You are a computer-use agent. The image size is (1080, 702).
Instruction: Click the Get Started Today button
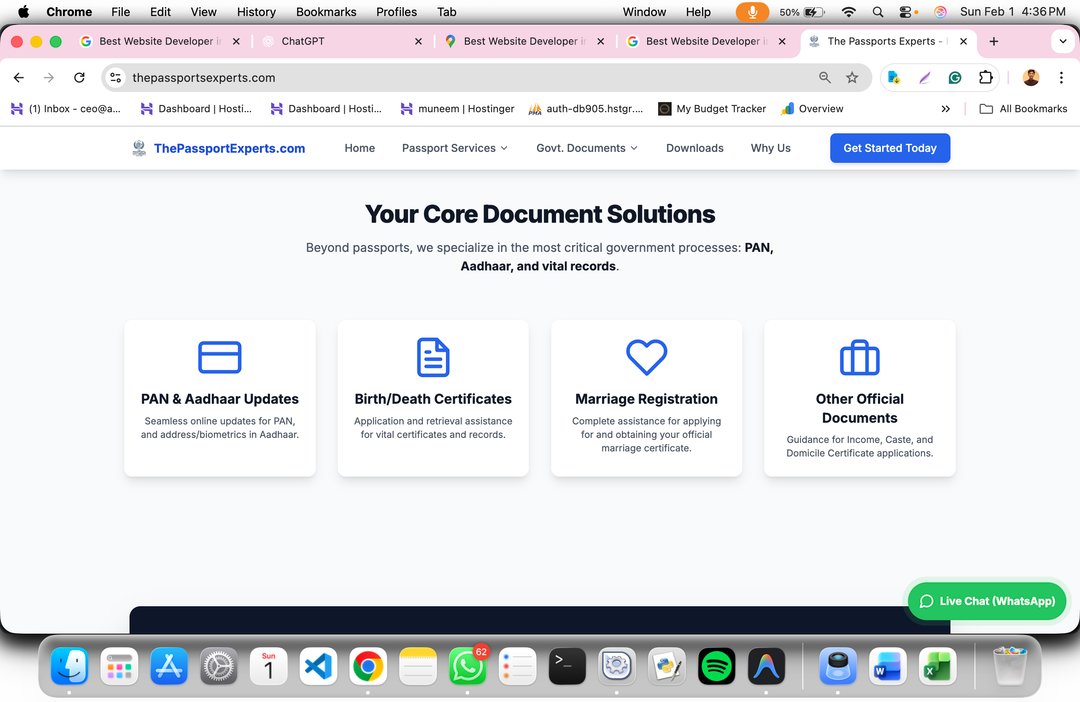tap(889, 148)
